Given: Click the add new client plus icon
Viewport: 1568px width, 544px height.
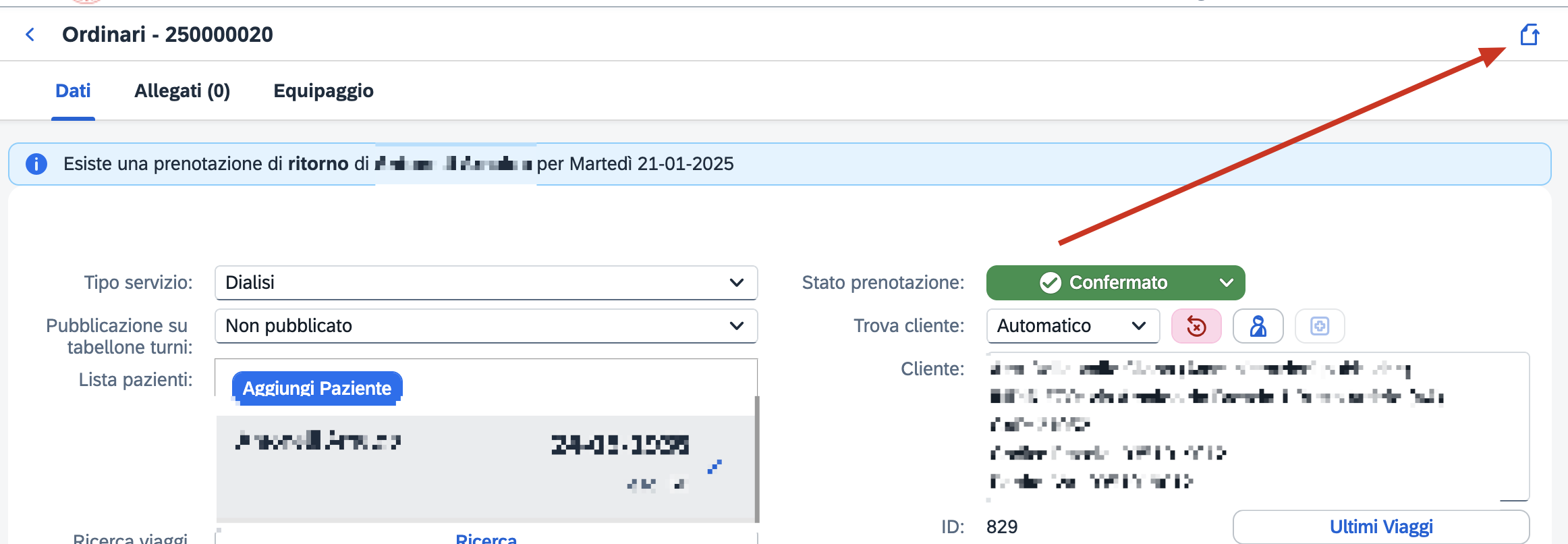Looking at the screenshot, I should pyautogui.click(x=1320, y=326).
